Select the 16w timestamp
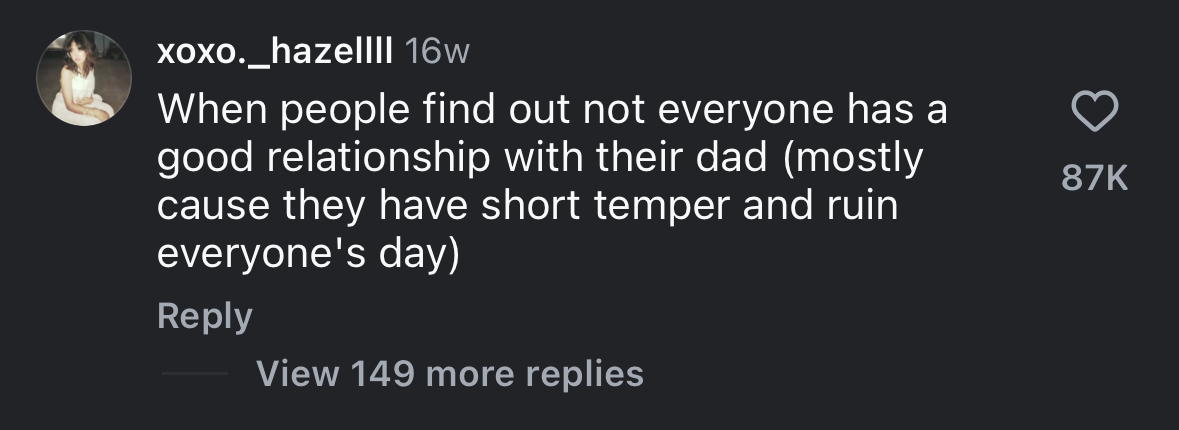The height and width of the screenshot is (430, 1179). (433, 52)
